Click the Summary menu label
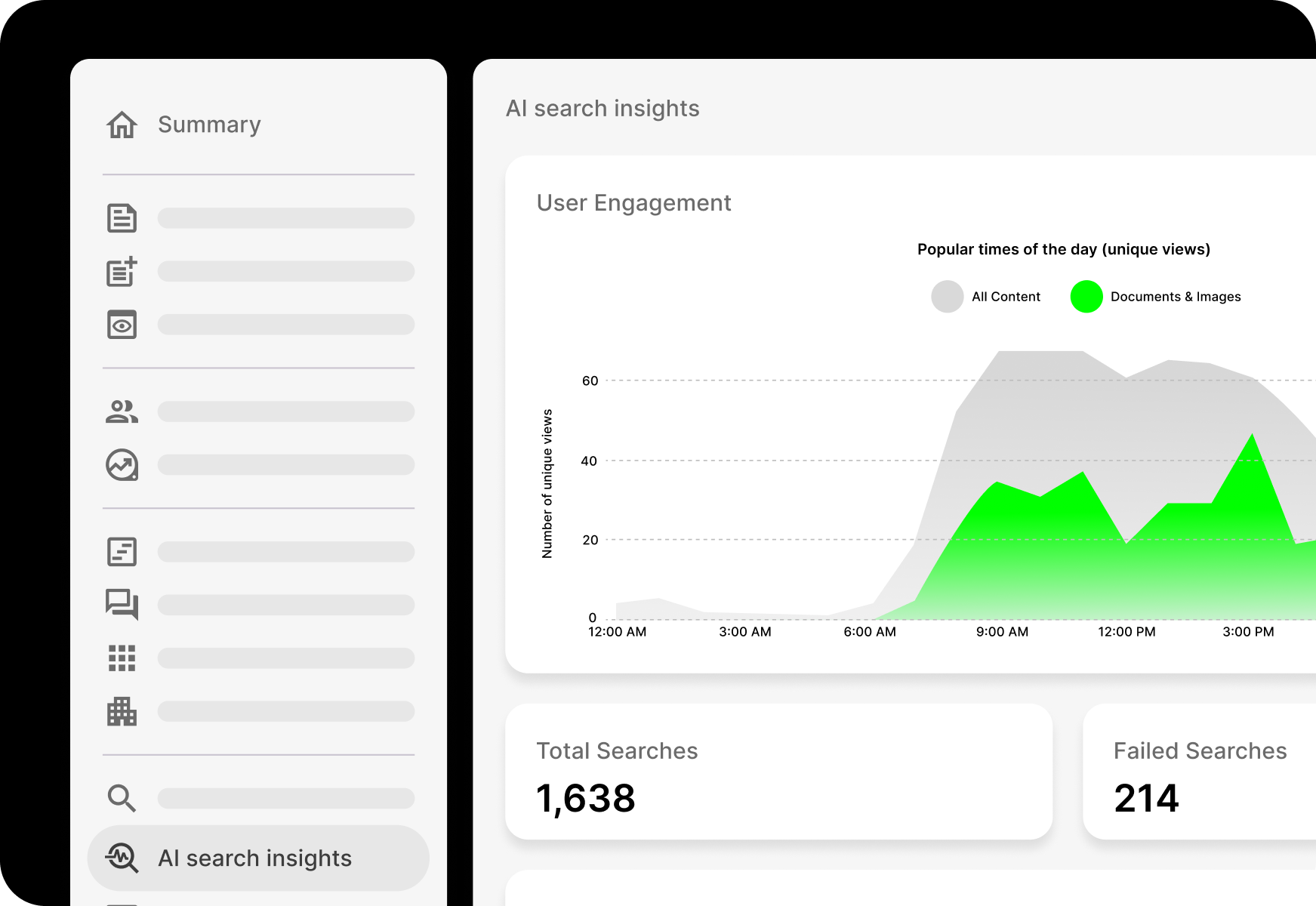Image resolution: width=1316 pixels, height=906 pixels. click(209, 125)
